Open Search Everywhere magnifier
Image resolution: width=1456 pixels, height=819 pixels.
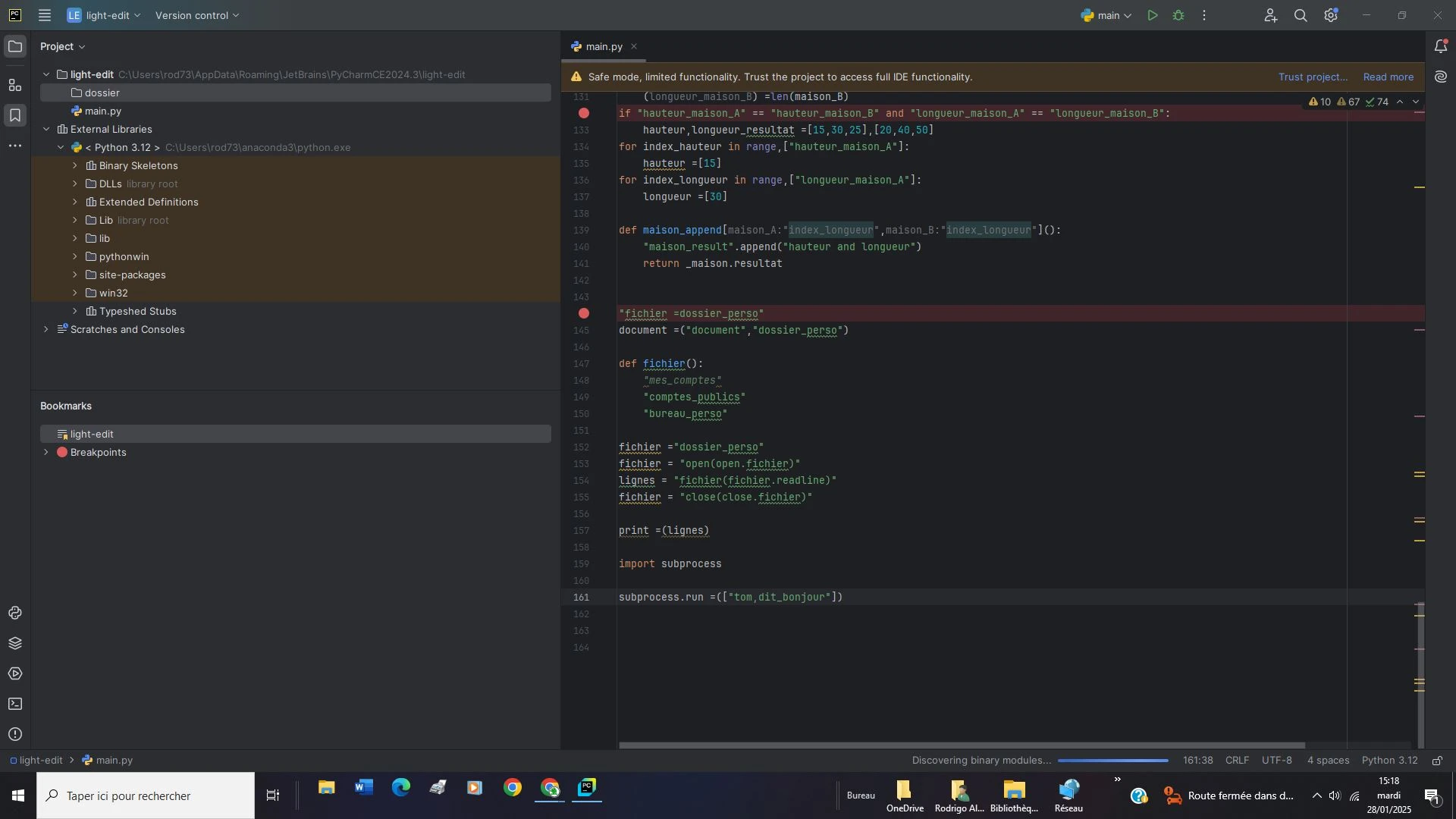point(1301,15)
